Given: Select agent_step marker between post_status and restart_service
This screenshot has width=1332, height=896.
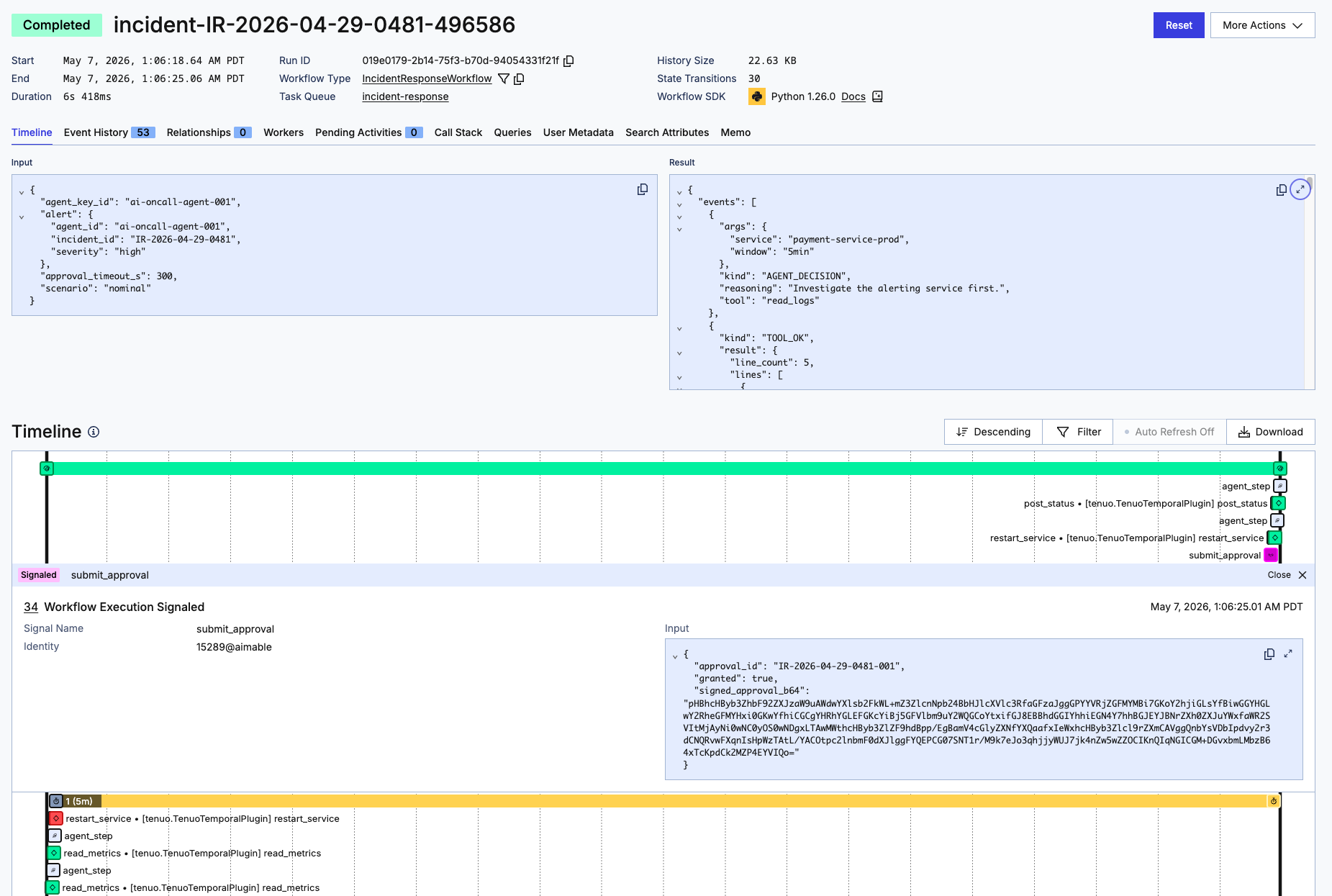Looking at the screenshot, I should click(x=1277, y=520).
